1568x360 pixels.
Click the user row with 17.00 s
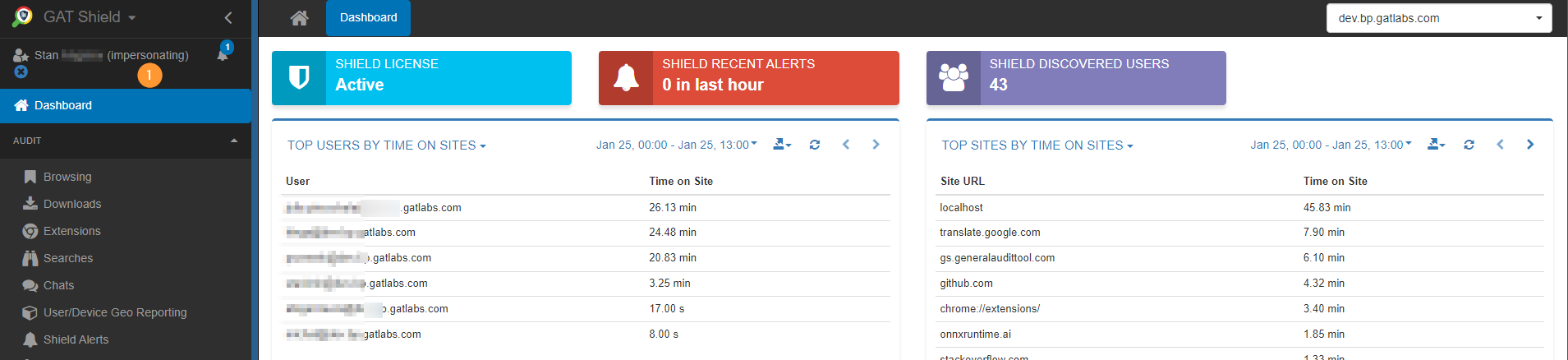pos(586,309)
